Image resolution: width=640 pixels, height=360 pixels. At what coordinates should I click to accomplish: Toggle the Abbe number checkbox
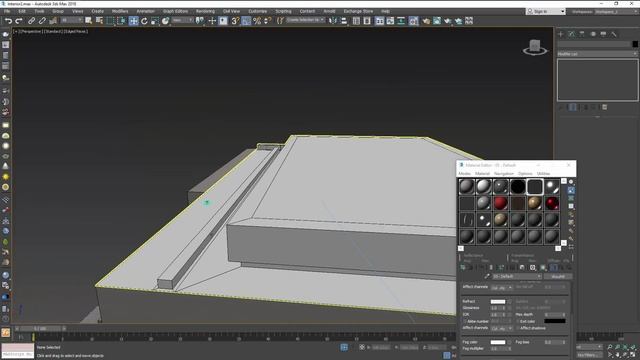pyautogui.click(x=465, y=321)
